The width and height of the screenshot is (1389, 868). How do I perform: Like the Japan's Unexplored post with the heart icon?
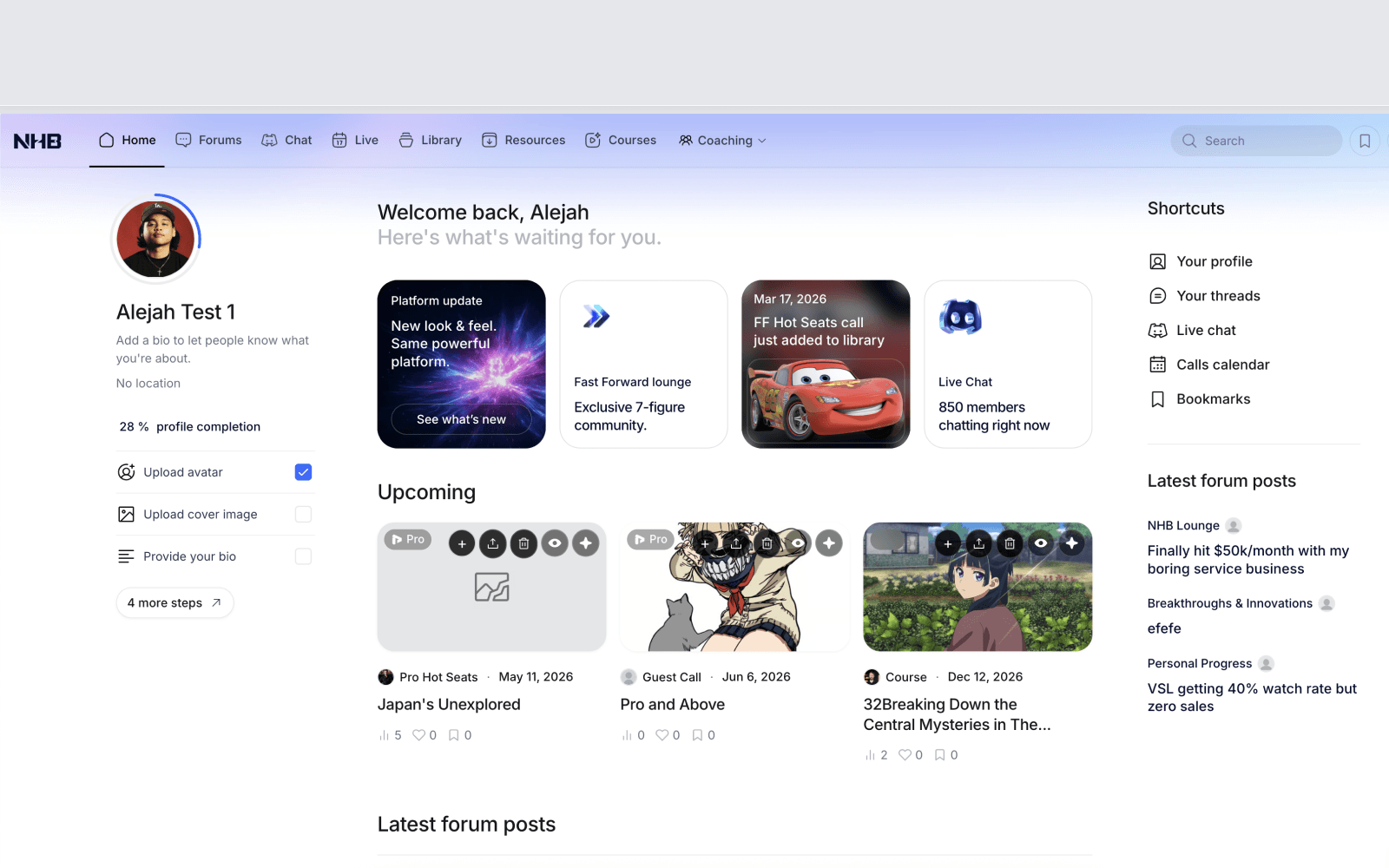(418, 735)
